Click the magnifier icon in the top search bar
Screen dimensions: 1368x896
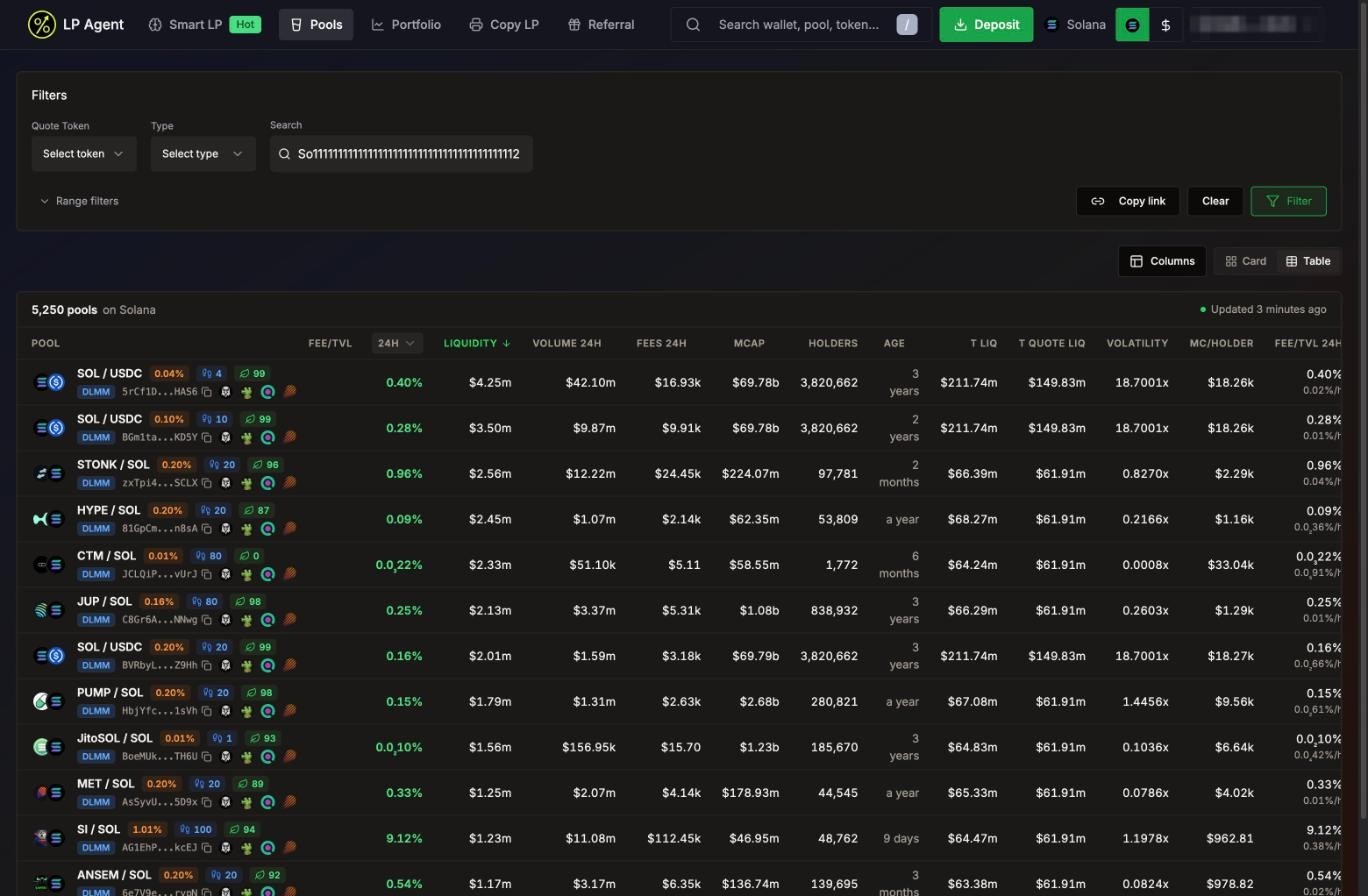(x=693, y=25)
